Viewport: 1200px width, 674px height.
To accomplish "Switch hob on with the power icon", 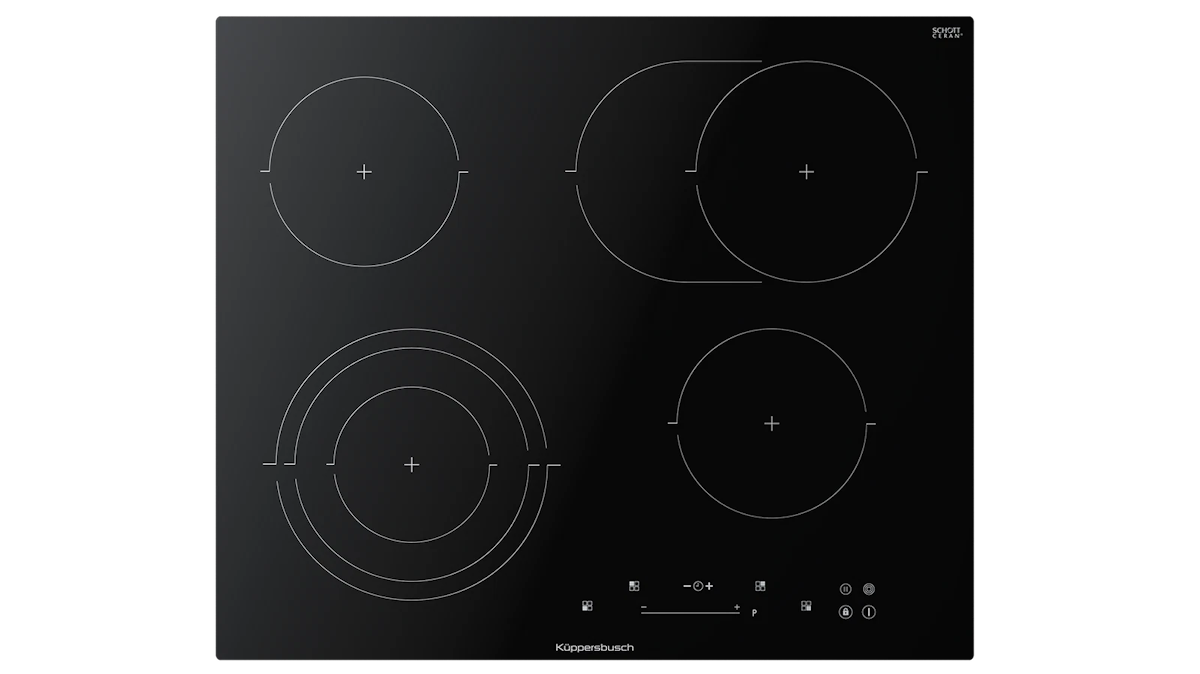I will coord(868,612).
